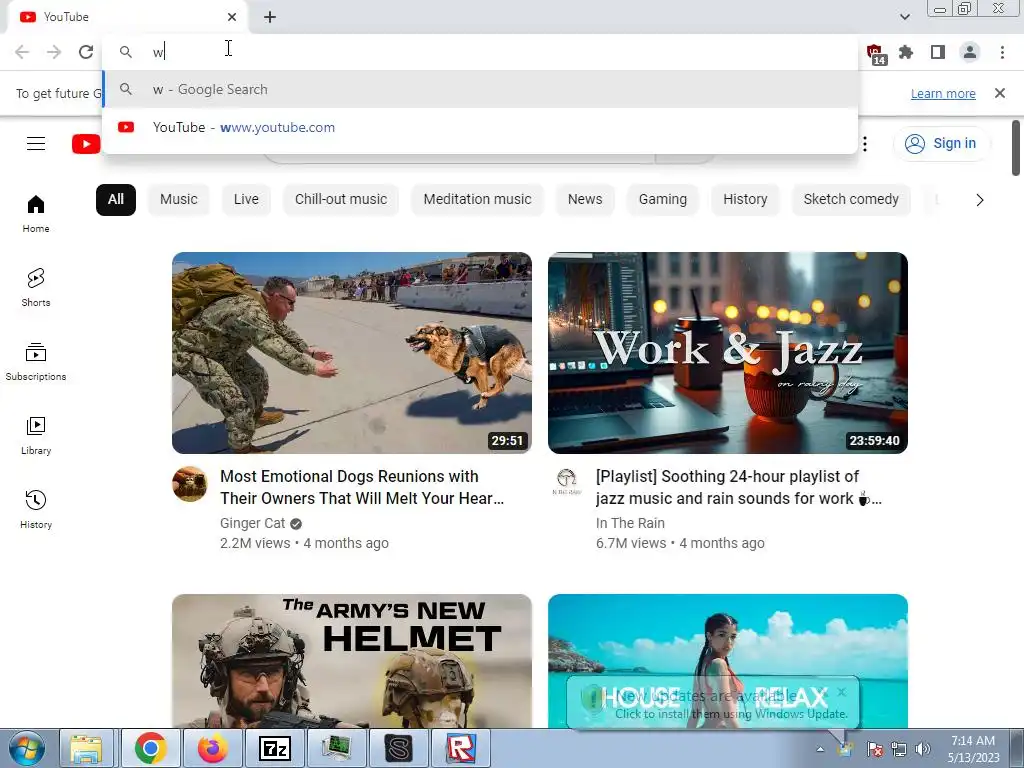Open the Work & Jazz thumbnail
The height and width of the screenshot is (768, 1024).
coord(728,353)
